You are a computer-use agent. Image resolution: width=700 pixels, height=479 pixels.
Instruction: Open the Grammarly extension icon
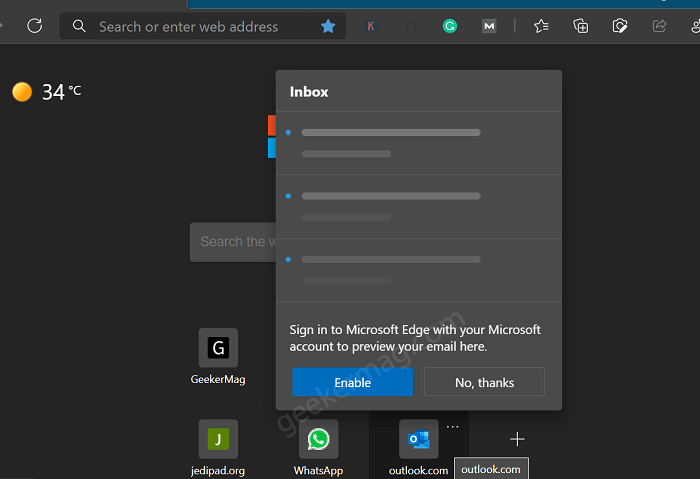(450, 26)
